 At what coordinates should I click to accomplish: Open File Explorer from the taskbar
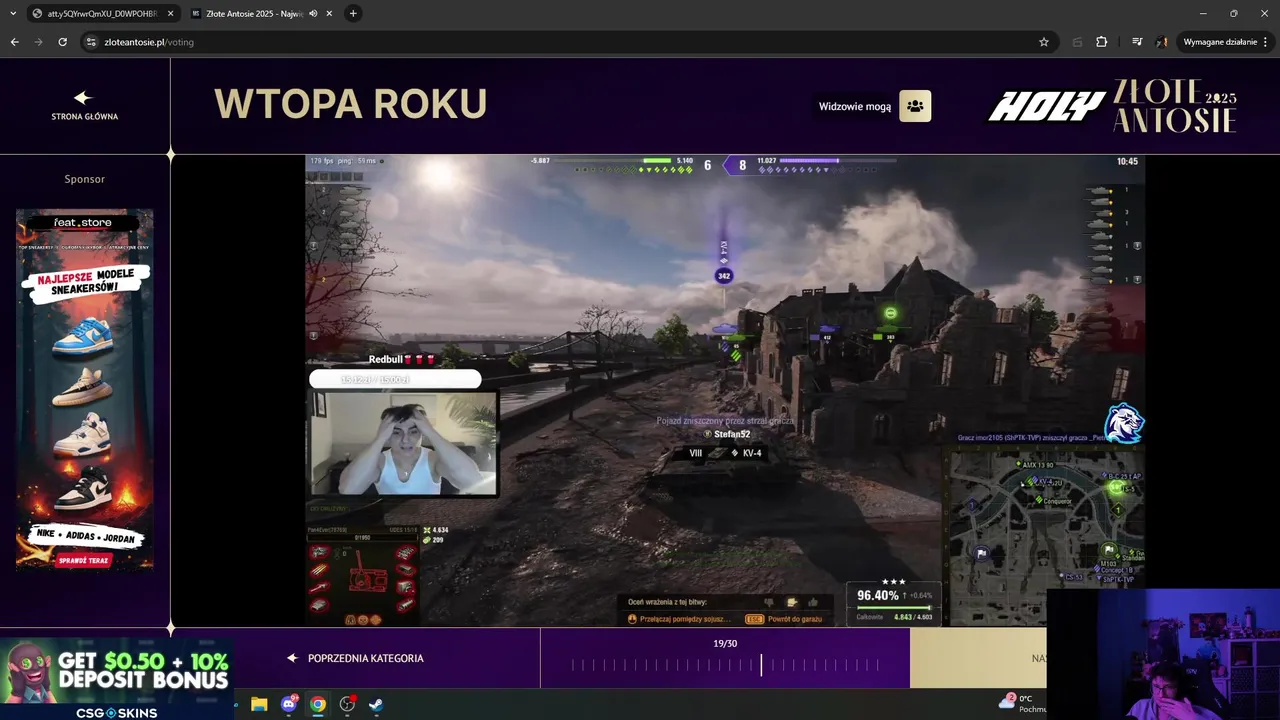[x=259, y=704]
